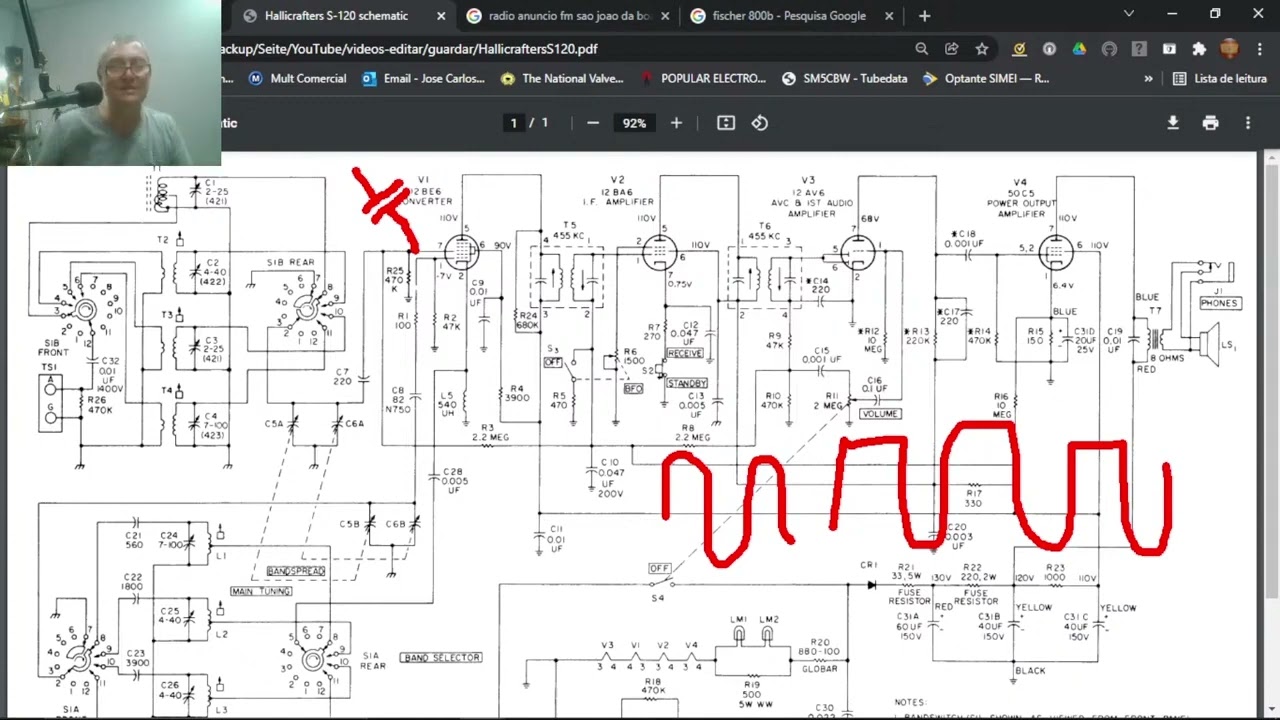Zoom out the PDF with the minus button
This screenshot has height=720, width=1280.
(x=593, y=123)
